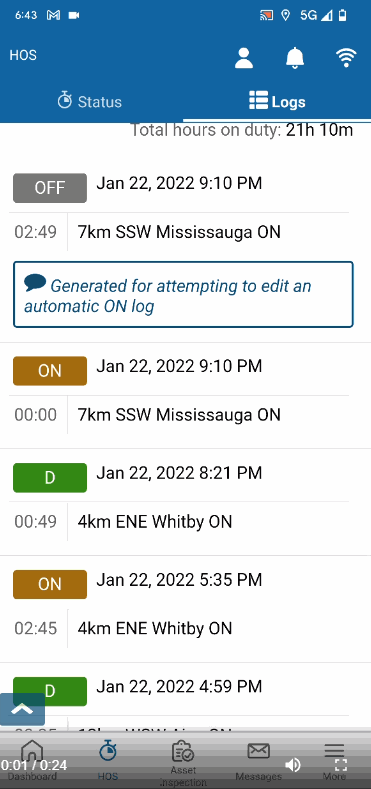Open the edit-attempt comment annotation box
The image size is (371, 789).
point(183,294)
